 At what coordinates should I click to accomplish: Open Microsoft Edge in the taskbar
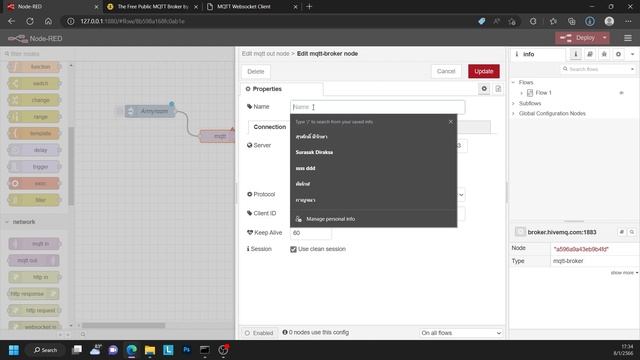coord(131,350)
